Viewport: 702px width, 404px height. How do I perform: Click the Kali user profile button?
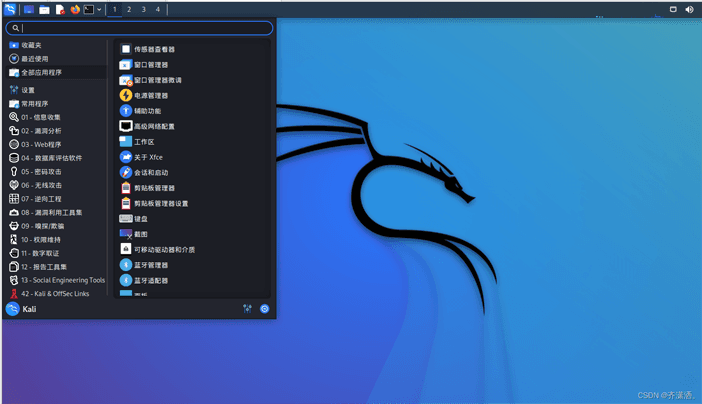21,309
